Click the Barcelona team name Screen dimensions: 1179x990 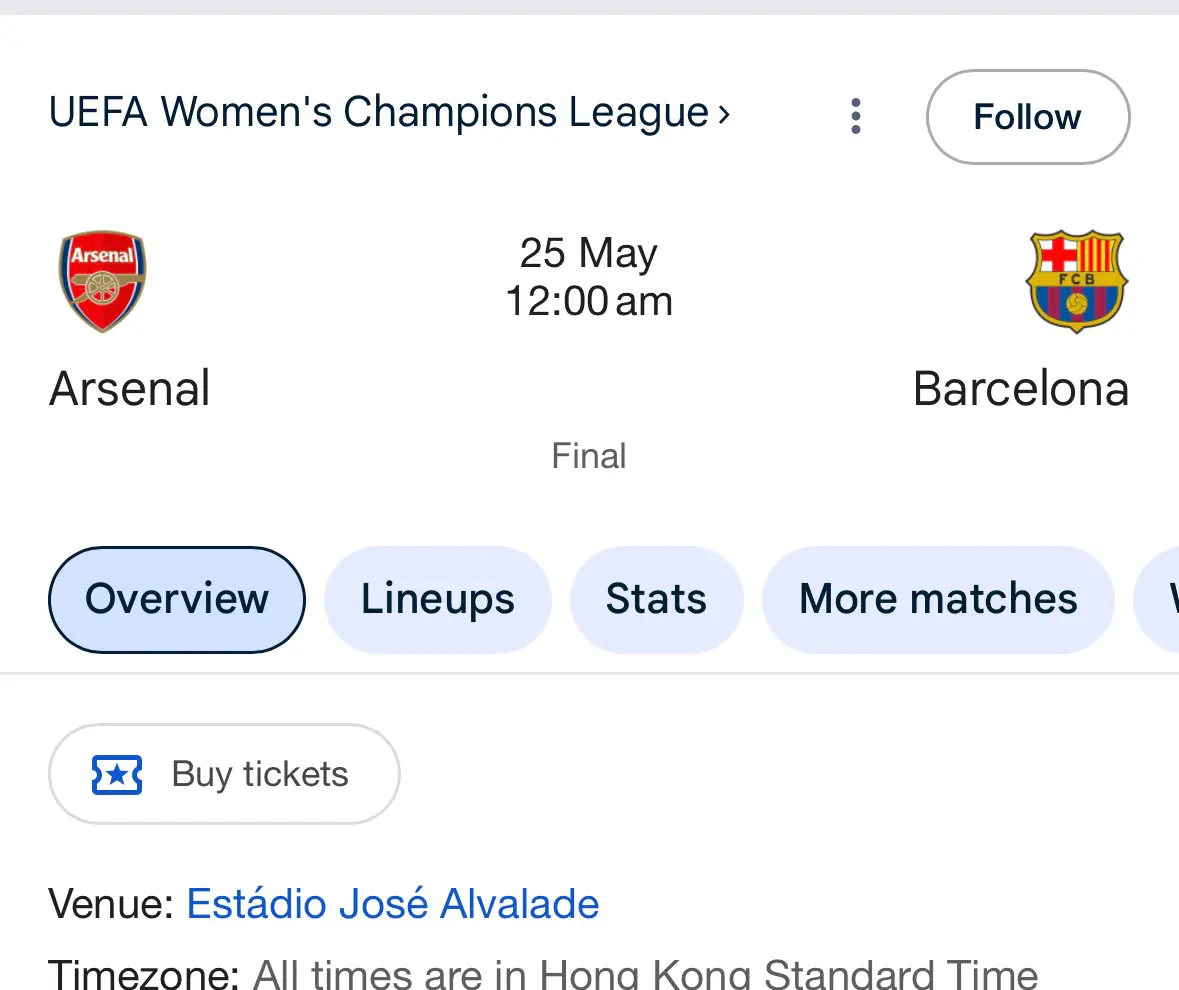(x=1021, y=389)
